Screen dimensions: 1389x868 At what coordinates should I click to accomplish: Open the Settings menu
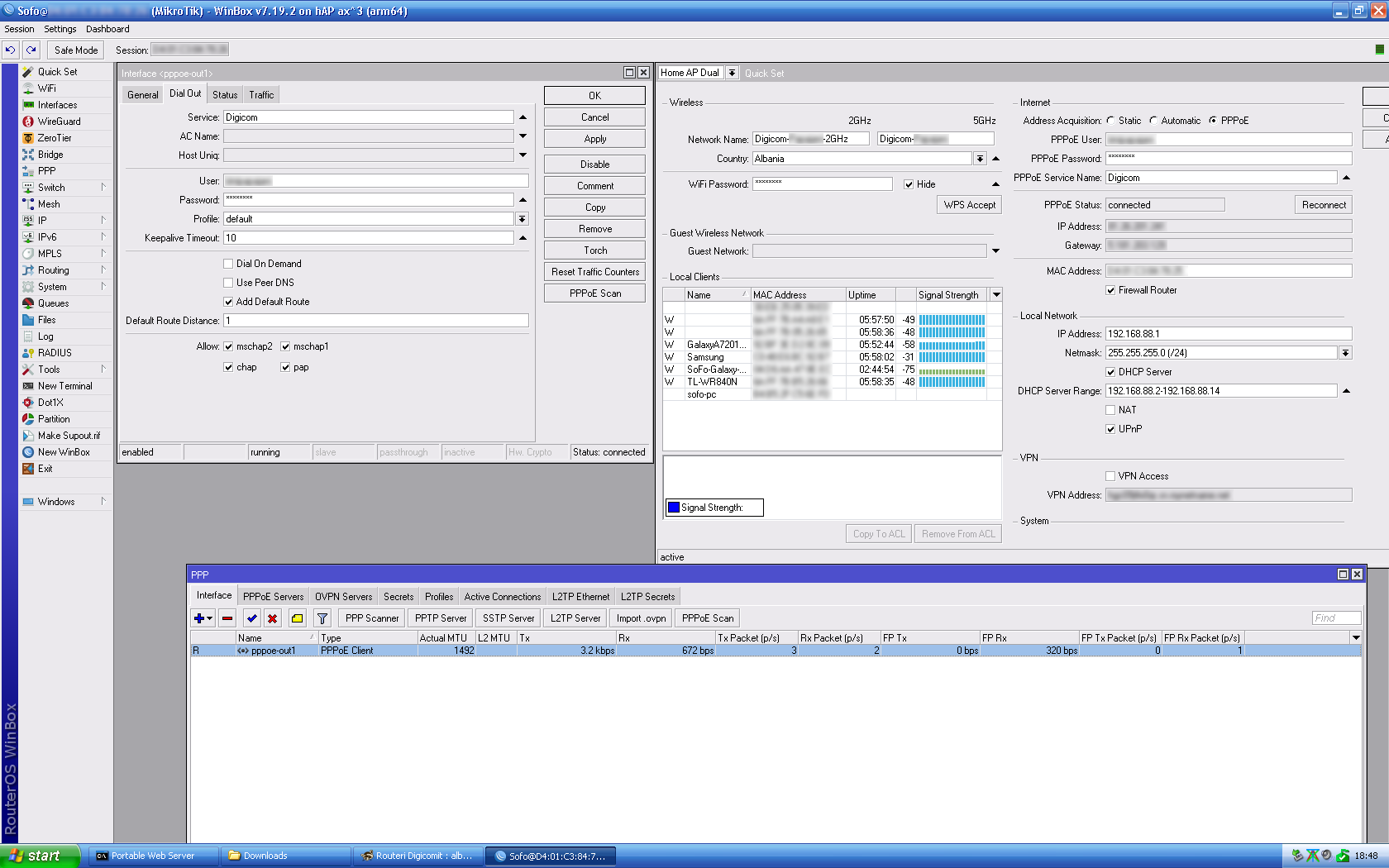[60, 29]
